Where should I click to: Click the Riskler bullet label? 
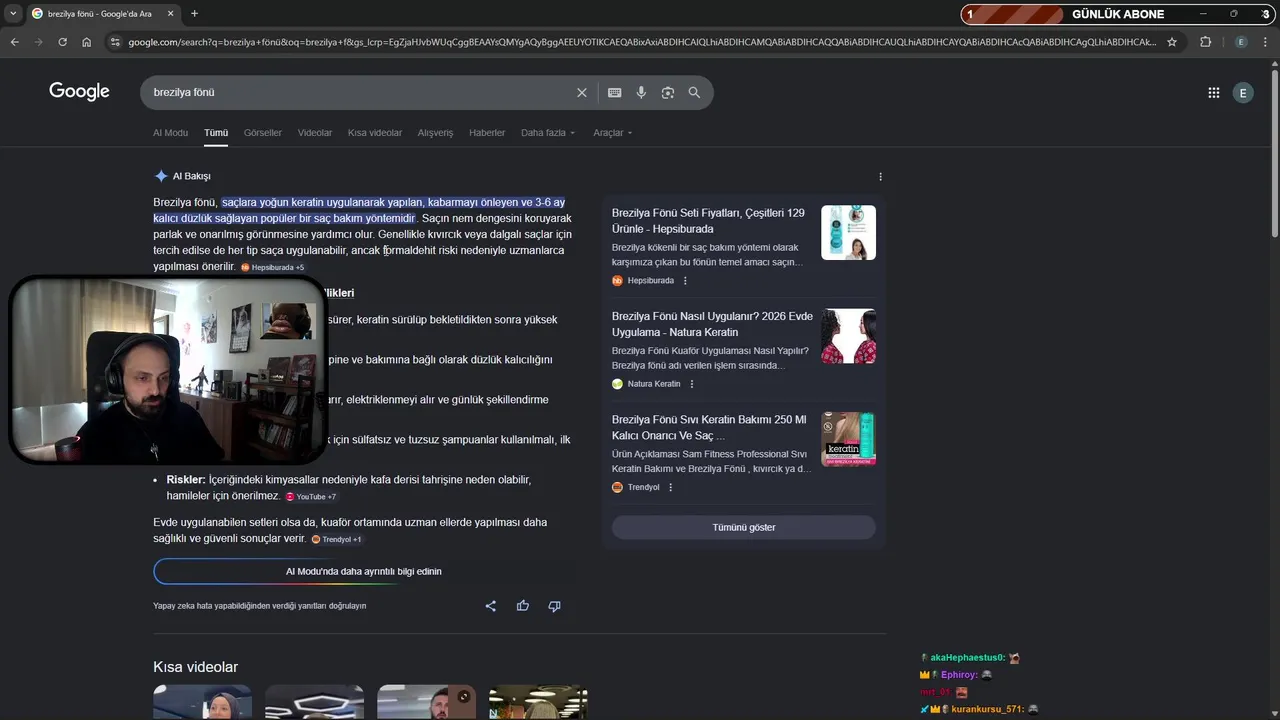click(186, 480)
